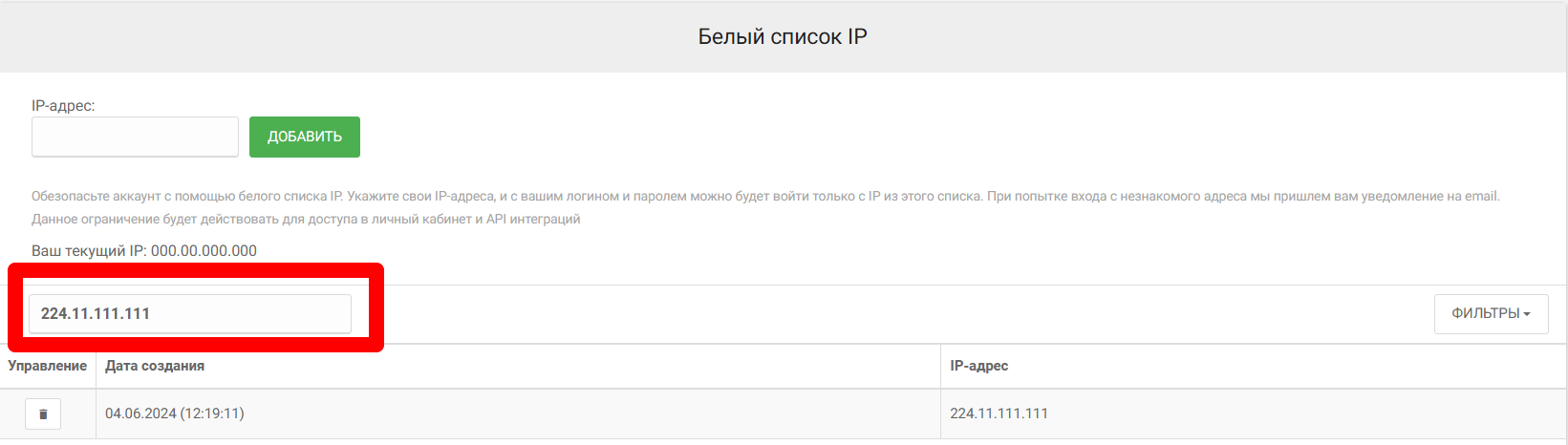This screenshot has height=445, width=1568.
Task: Click the Управление column header
Action: pos(48,366)
